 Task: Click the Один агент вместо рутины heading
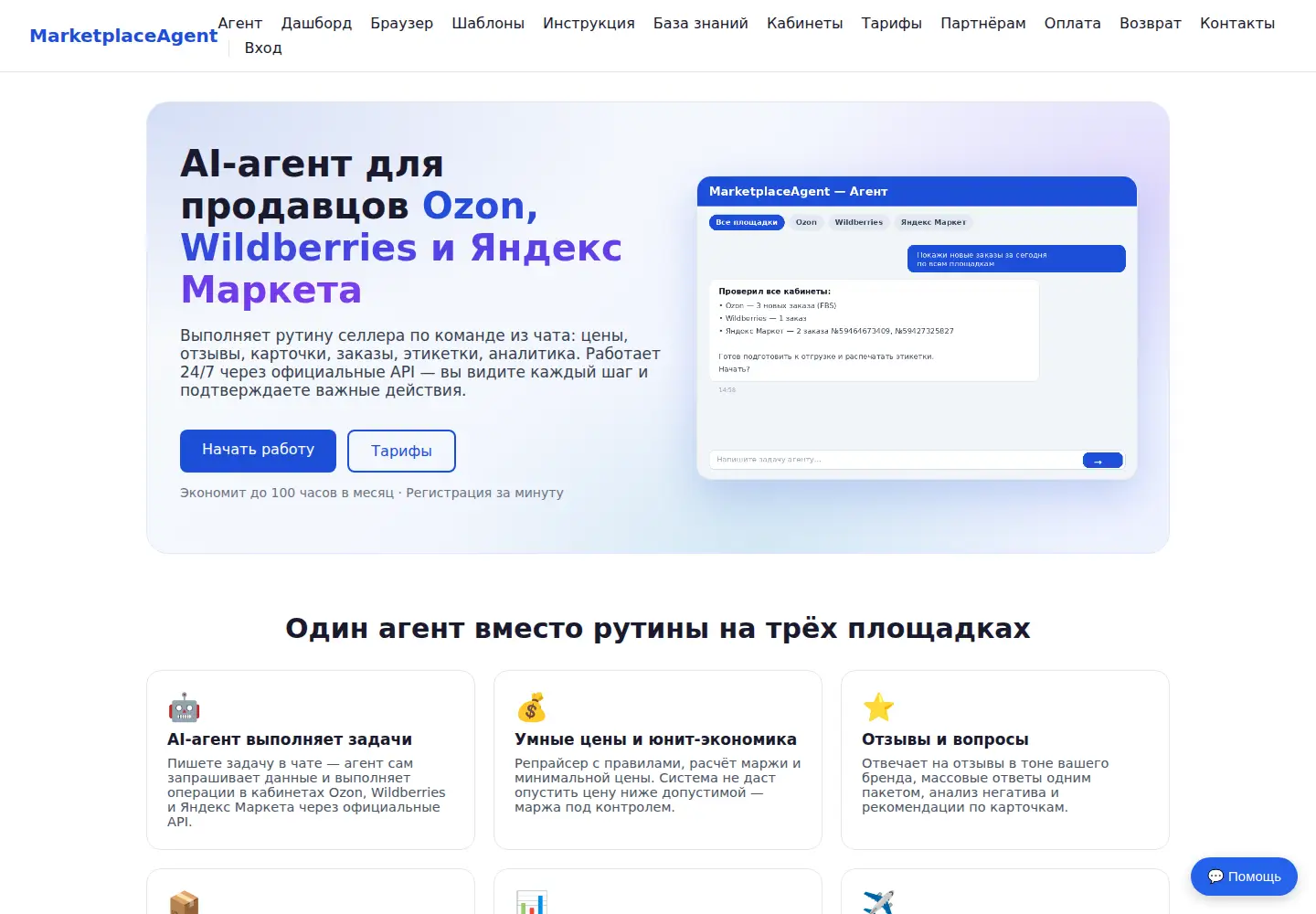658,629
